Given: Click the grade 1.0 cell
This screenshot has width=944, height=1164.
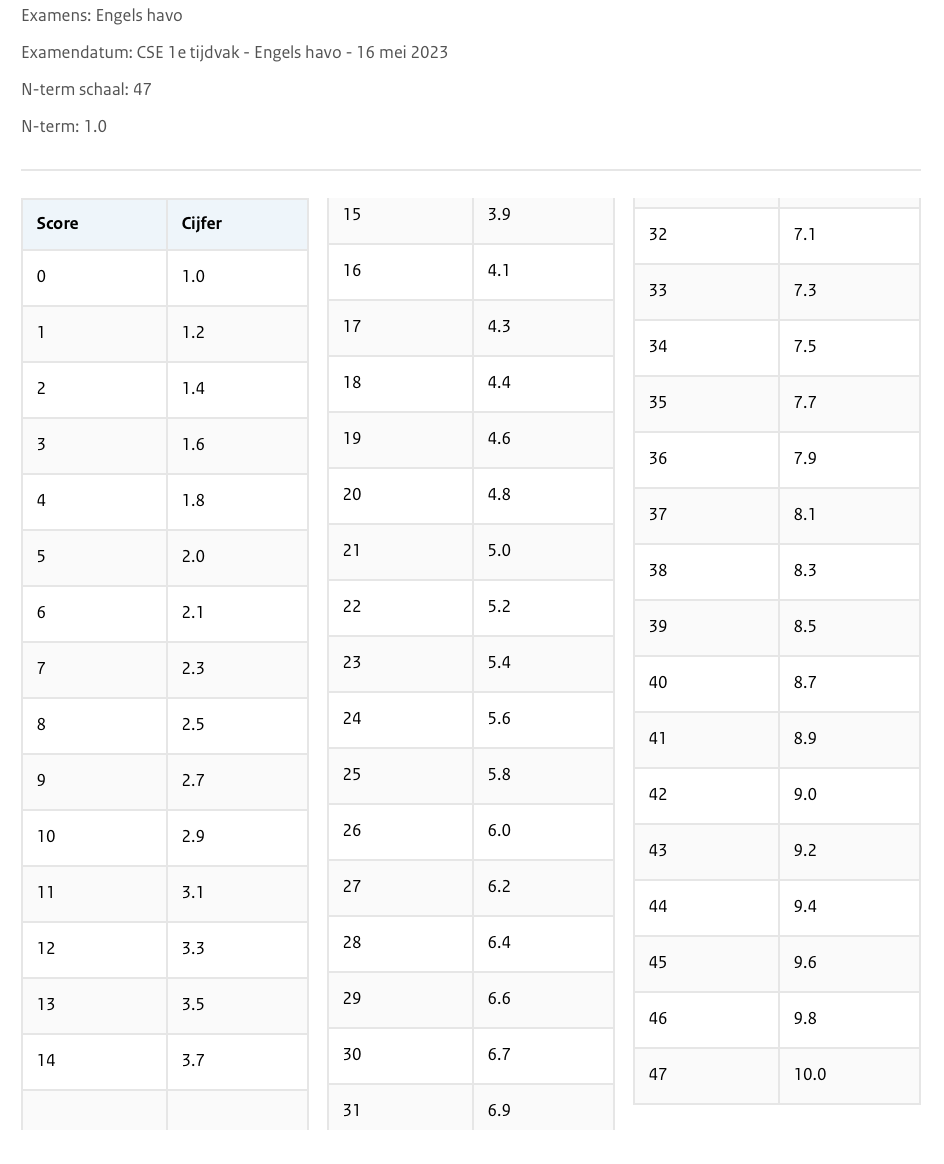Looking at the screenshot, I should tap(193, 277).
